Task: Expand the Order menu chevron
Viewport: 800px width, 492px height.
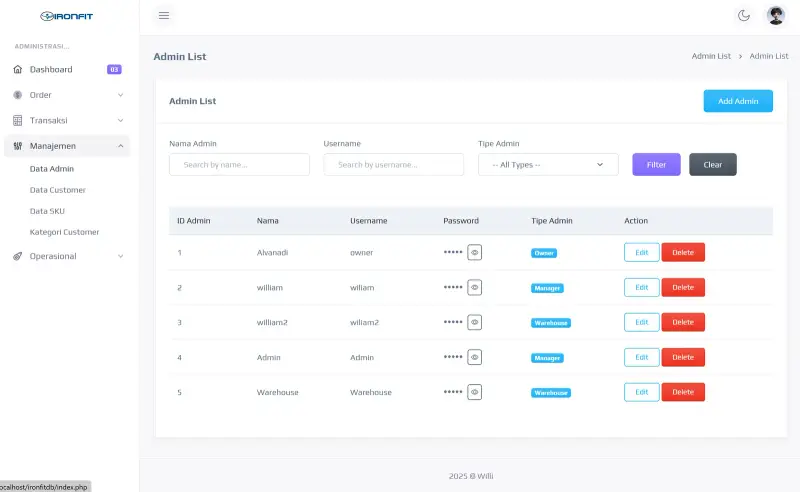Action: 120,95
